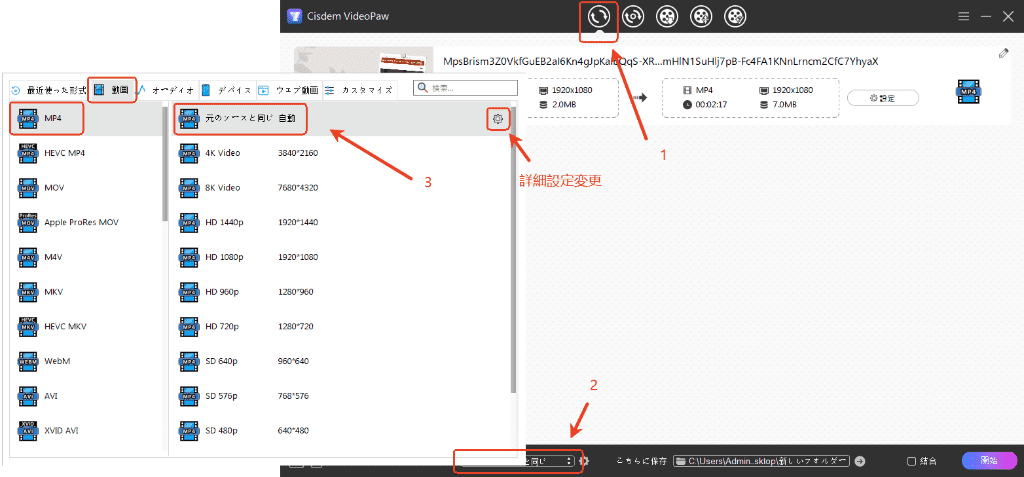Switch to オーディオ audio tab
Screen dimensions: 1024x477
click(x=166, y=90)
